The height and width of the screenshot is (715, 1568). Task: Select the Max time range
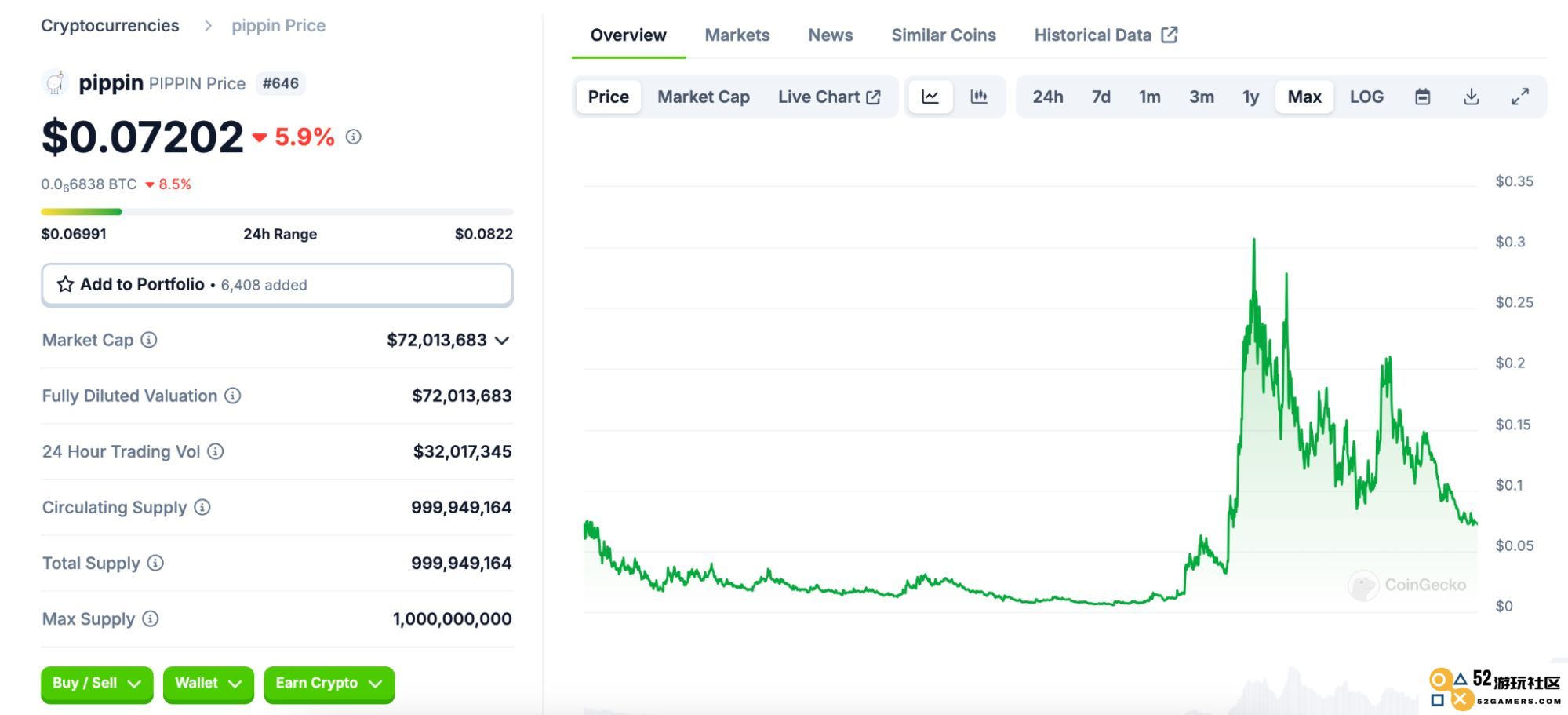pos(1304,97)
